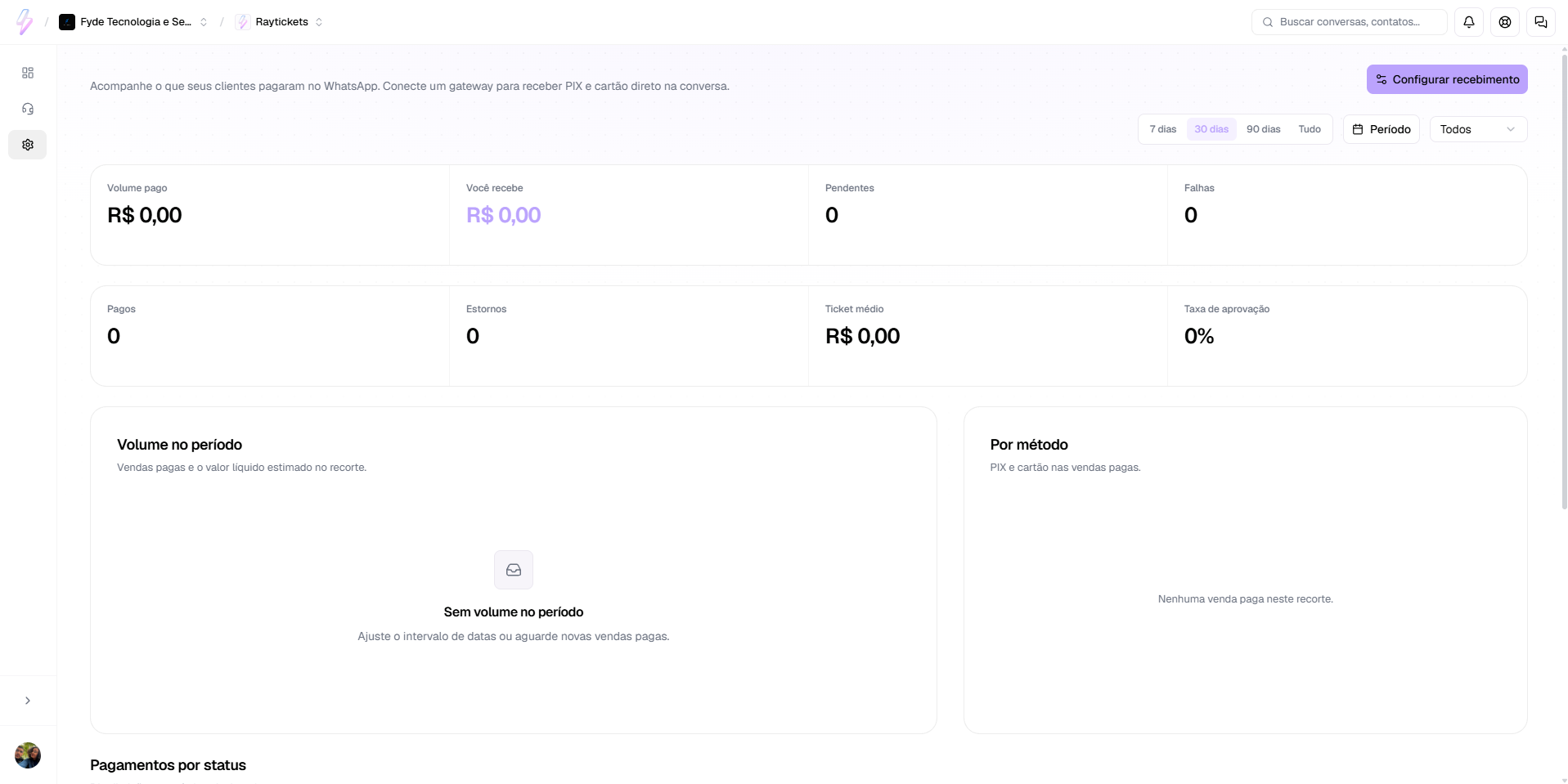Focus the Buscar conversas search field
Image resolution: width=1568 pixels, height=784 pixels.
(x=1350, y=22)
